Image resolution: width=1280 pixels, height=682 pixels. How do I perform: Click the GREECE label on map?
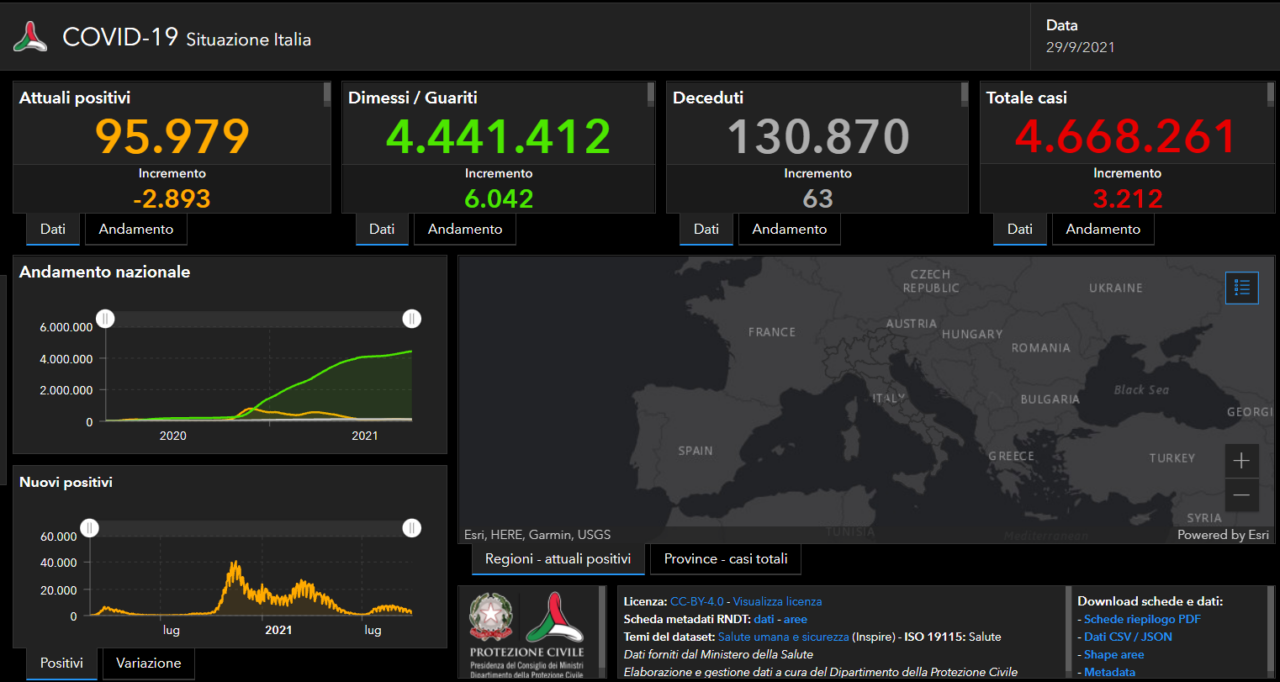1011,456
